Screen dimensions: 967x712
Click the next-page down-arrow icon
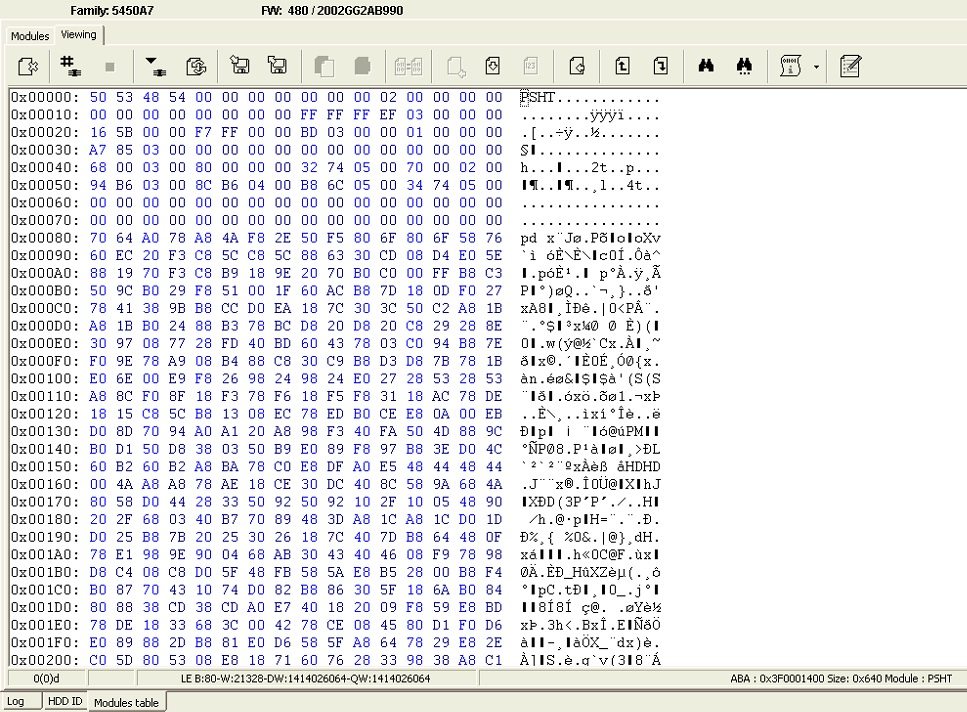660,65
